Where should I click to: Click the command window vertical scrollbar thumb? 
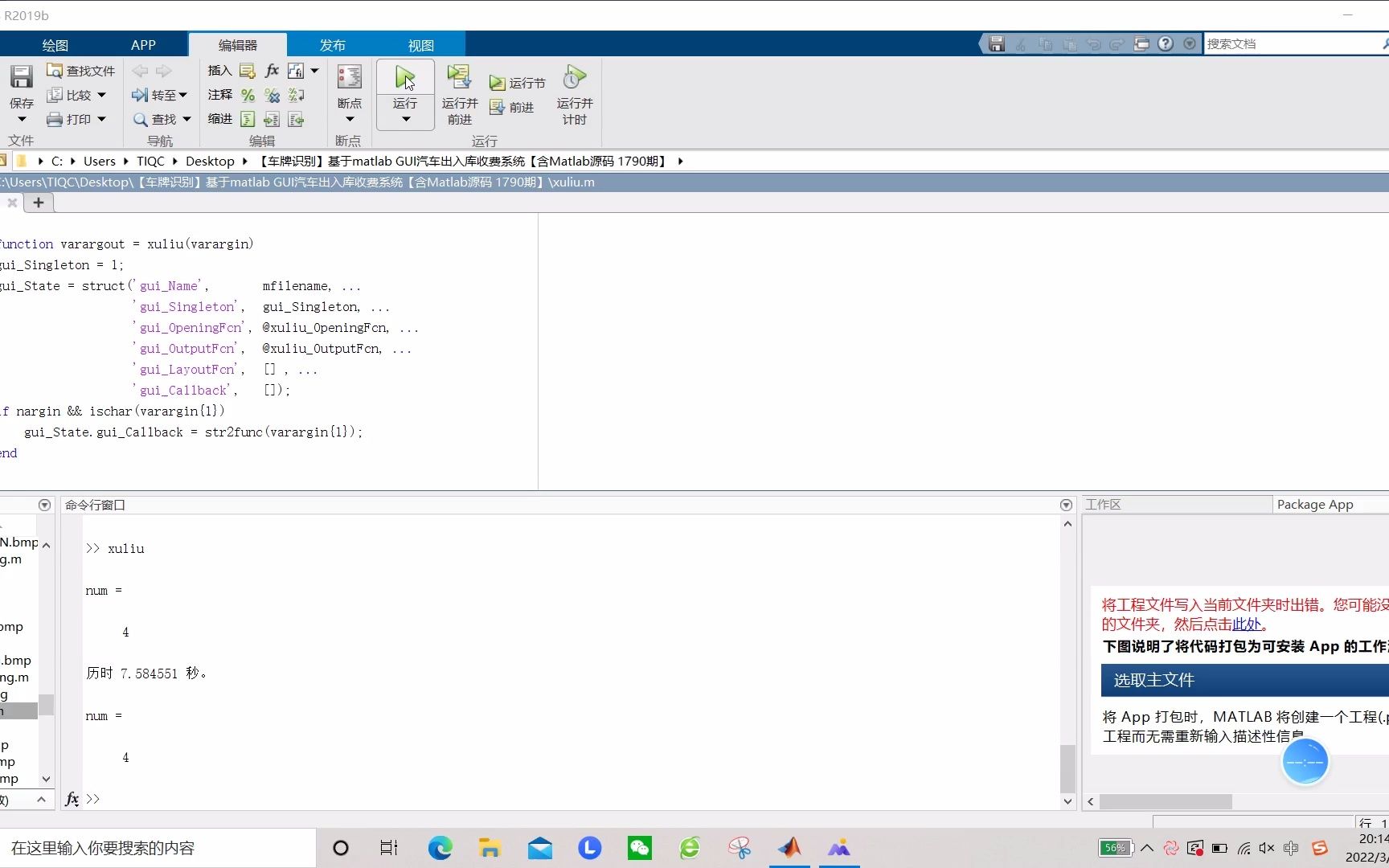click(x=1067, y=769)
